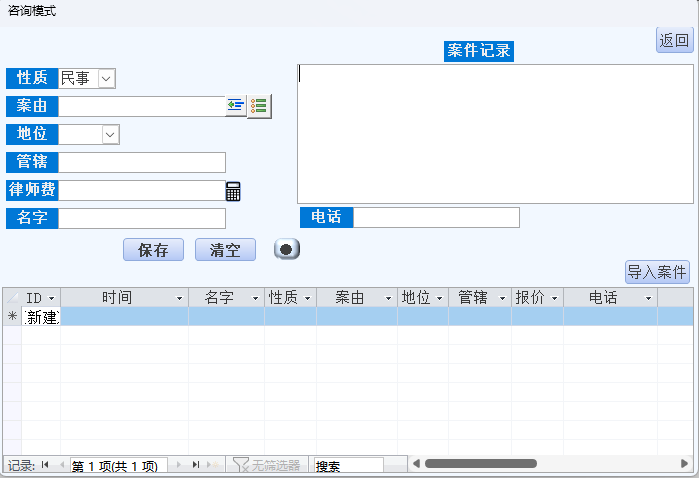The width and height of the screenshot is (699, 478).
Task: Open the calculator next to 律师费
Action: pyautogui.click(x=233, y=191)
